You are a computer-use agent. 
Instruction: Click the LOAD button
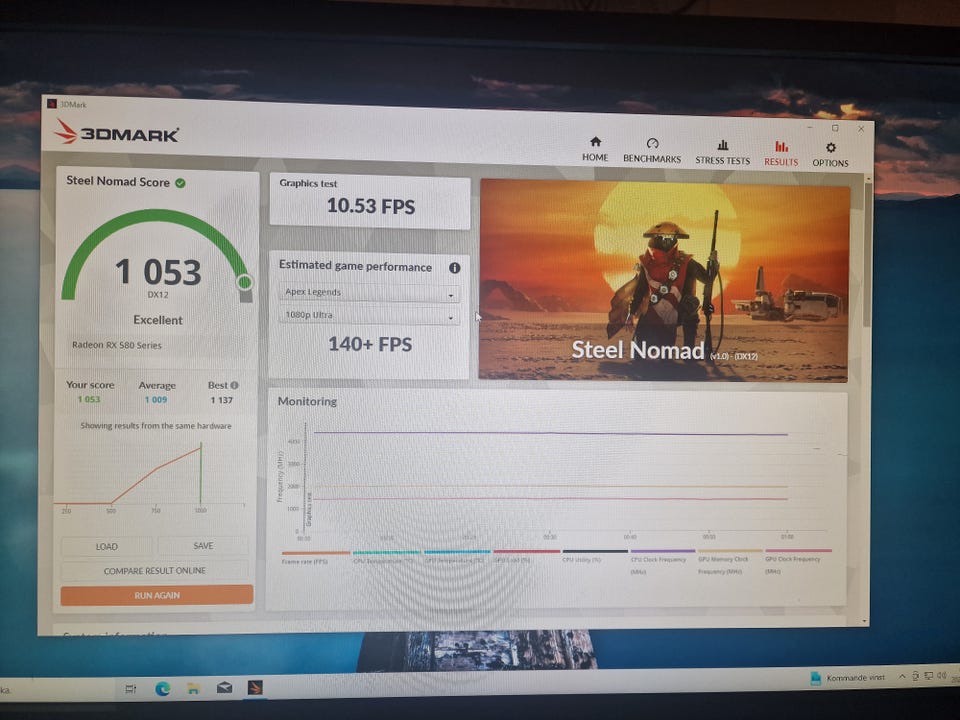pyautogui.click(x=107, y=546)
